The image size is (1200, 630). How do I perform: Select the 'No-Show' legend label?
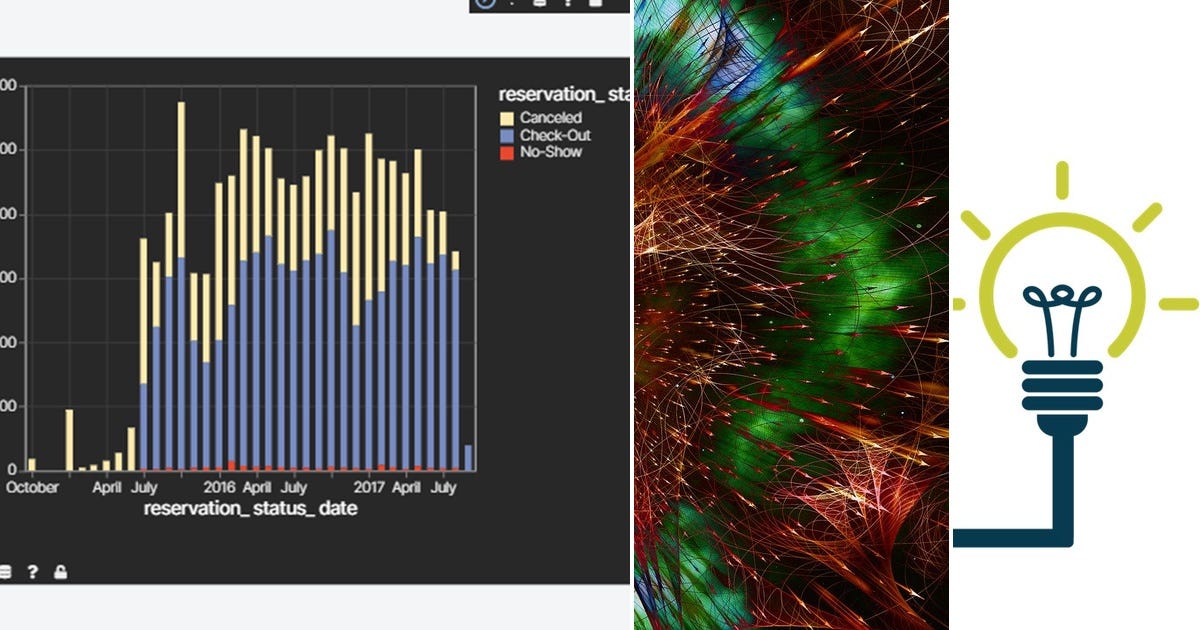(550, 152)
